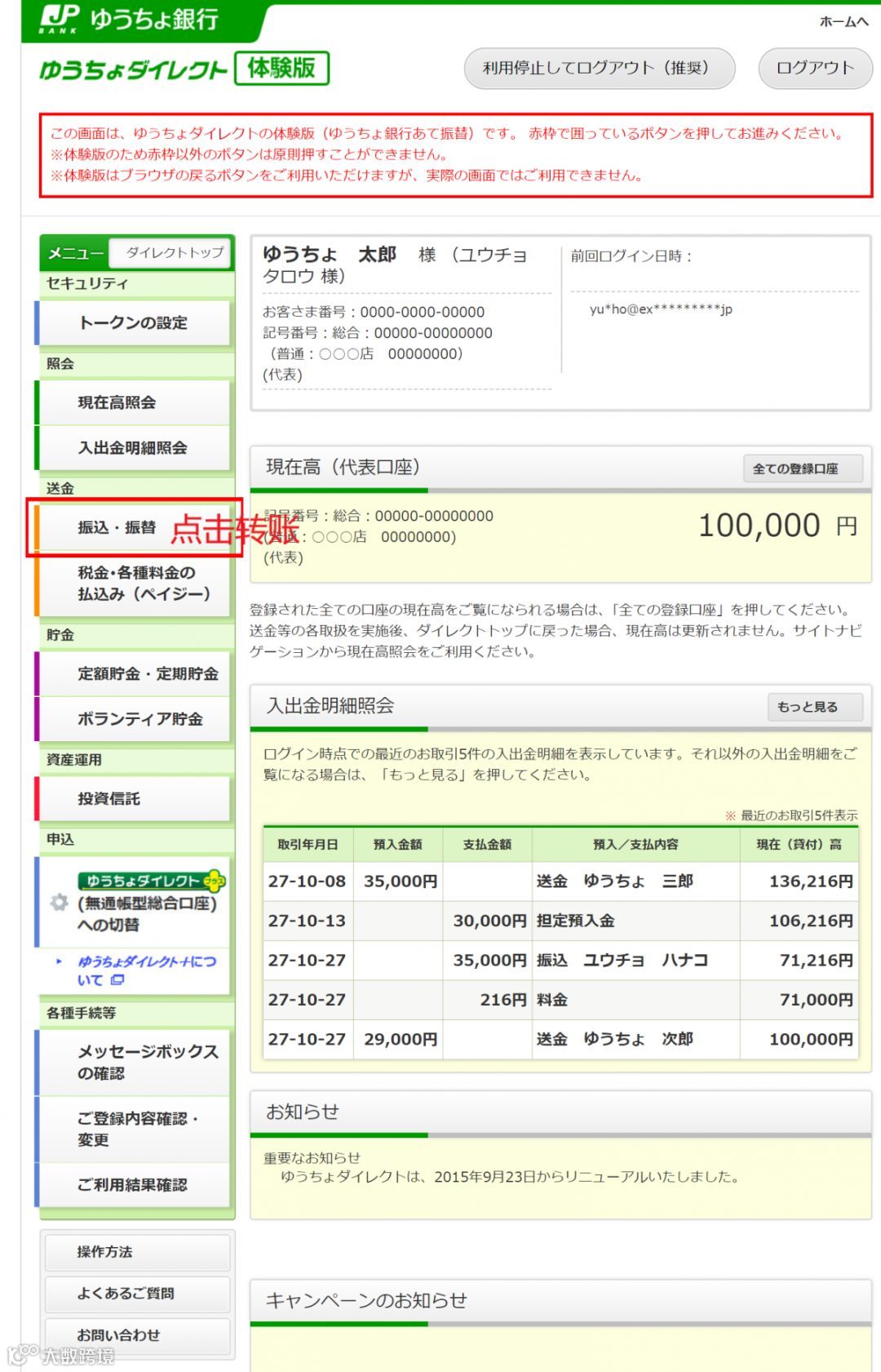Viewport: 881px width, 1372px height.
Task: Click the お問い合わせ button
Action: (137, 1335)
